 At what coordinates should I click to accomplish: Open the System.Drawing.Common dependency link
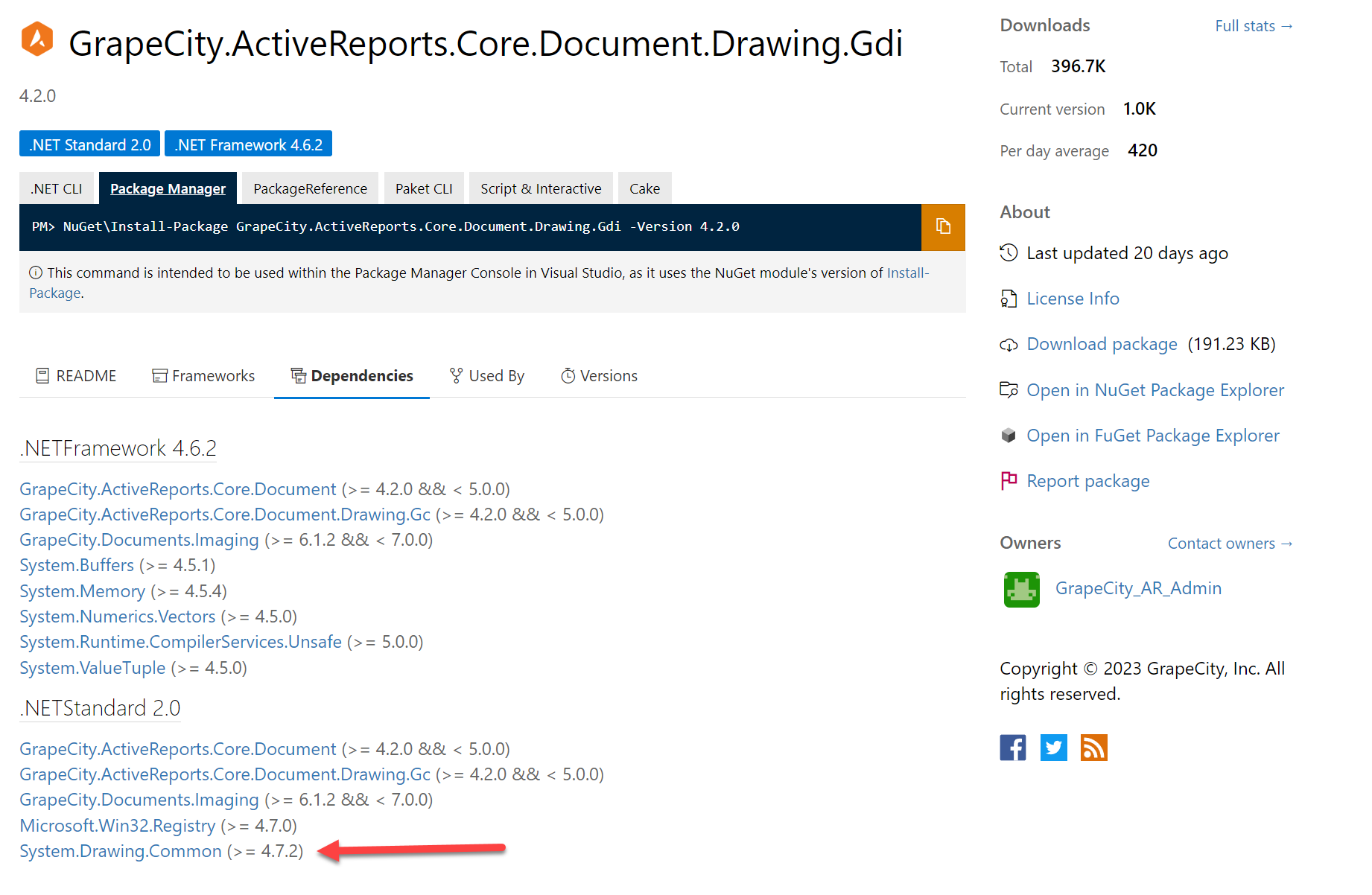[121, 851]
